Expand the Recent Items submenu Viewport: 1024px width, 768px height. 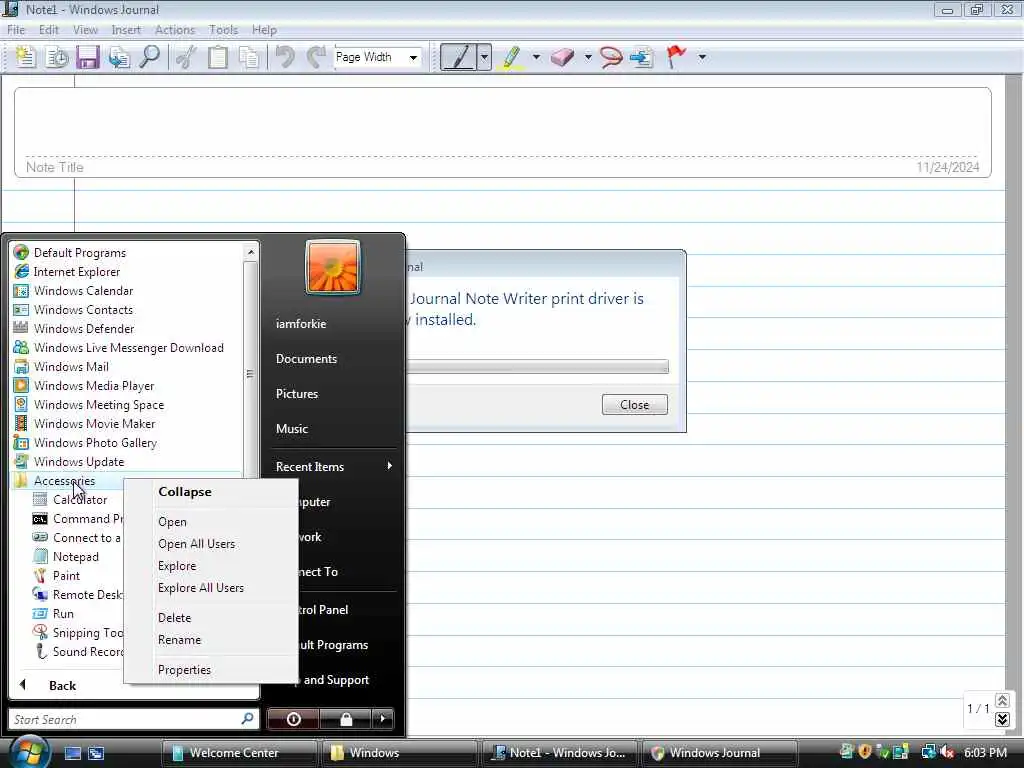pos(334,466)
